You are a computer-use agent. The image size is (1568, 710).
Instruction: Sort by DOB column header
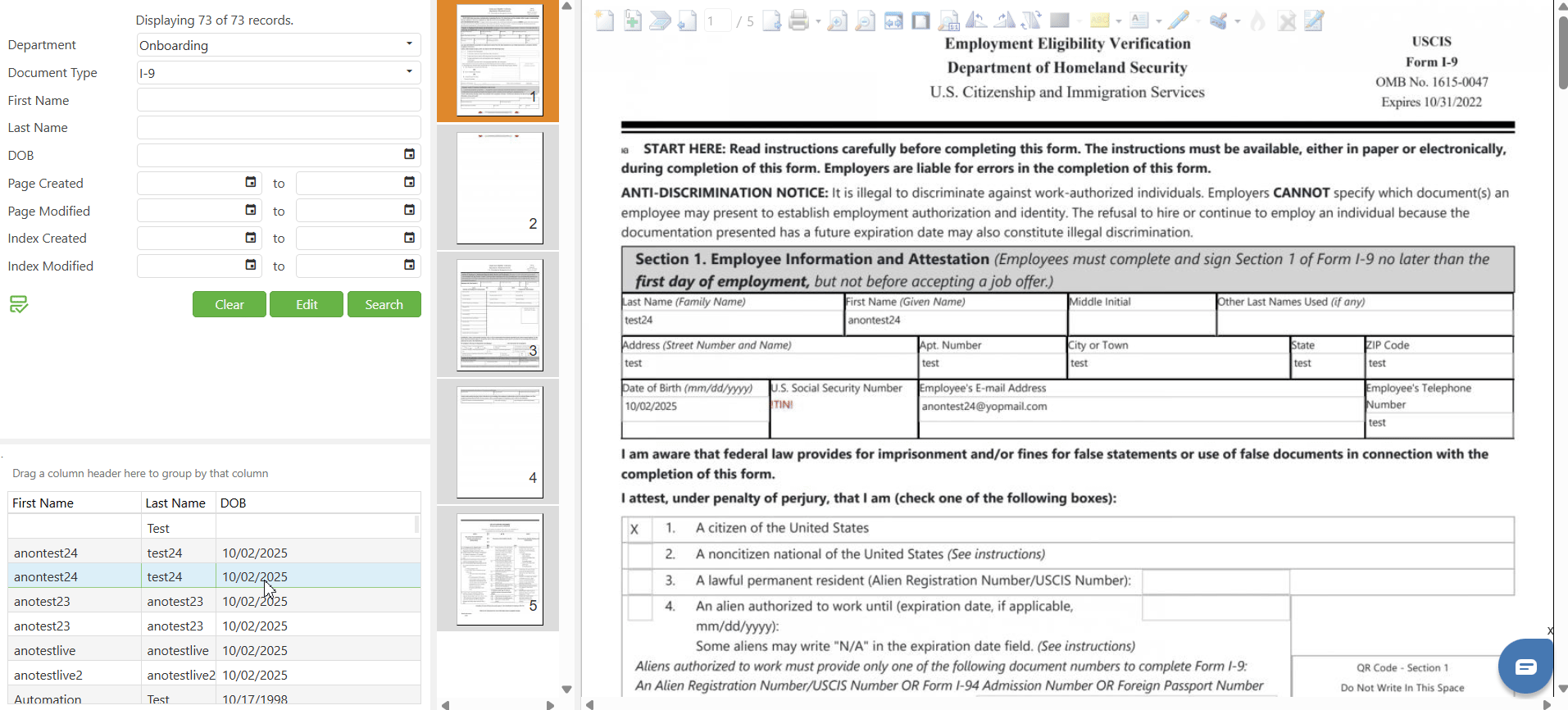coord(318,503)
